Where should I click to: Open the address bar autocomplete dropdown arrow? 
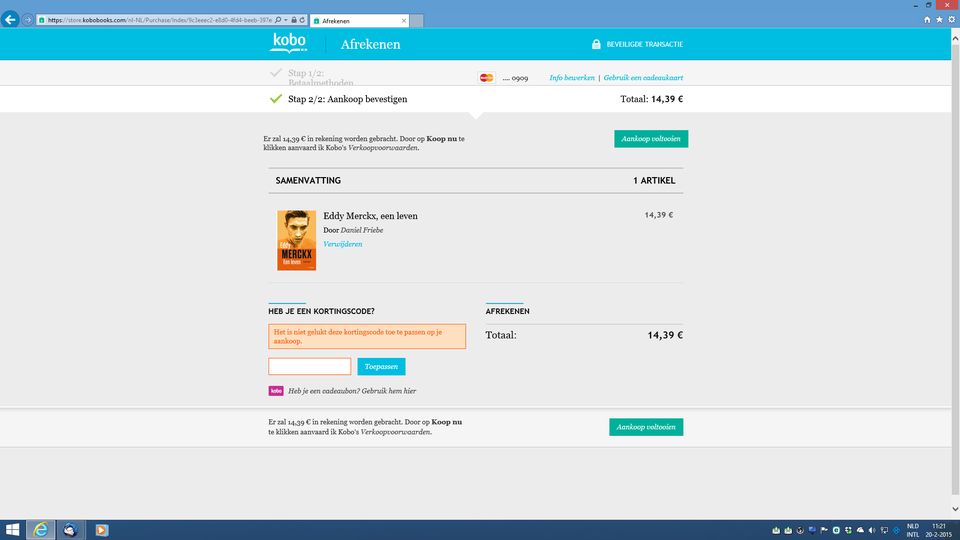(285, 20)
